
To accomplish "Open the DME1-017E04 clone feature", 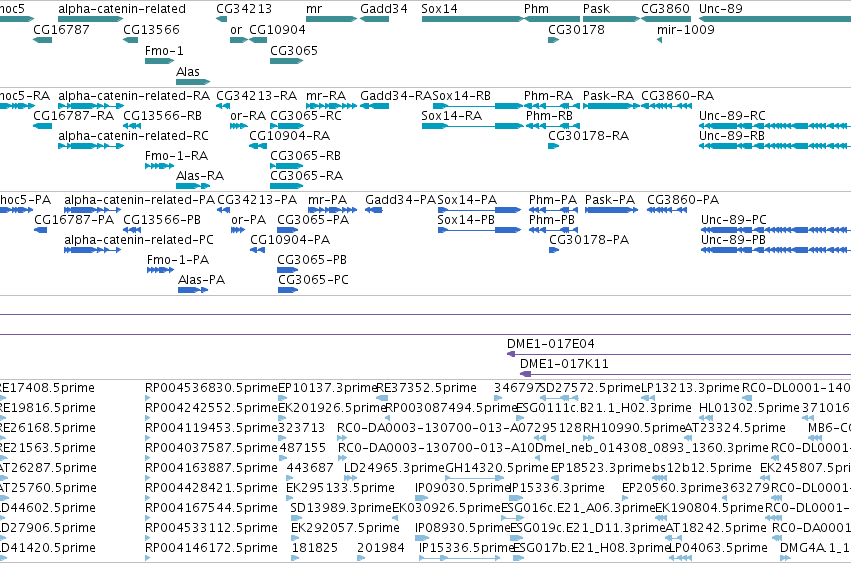I will tap(679, 354).
